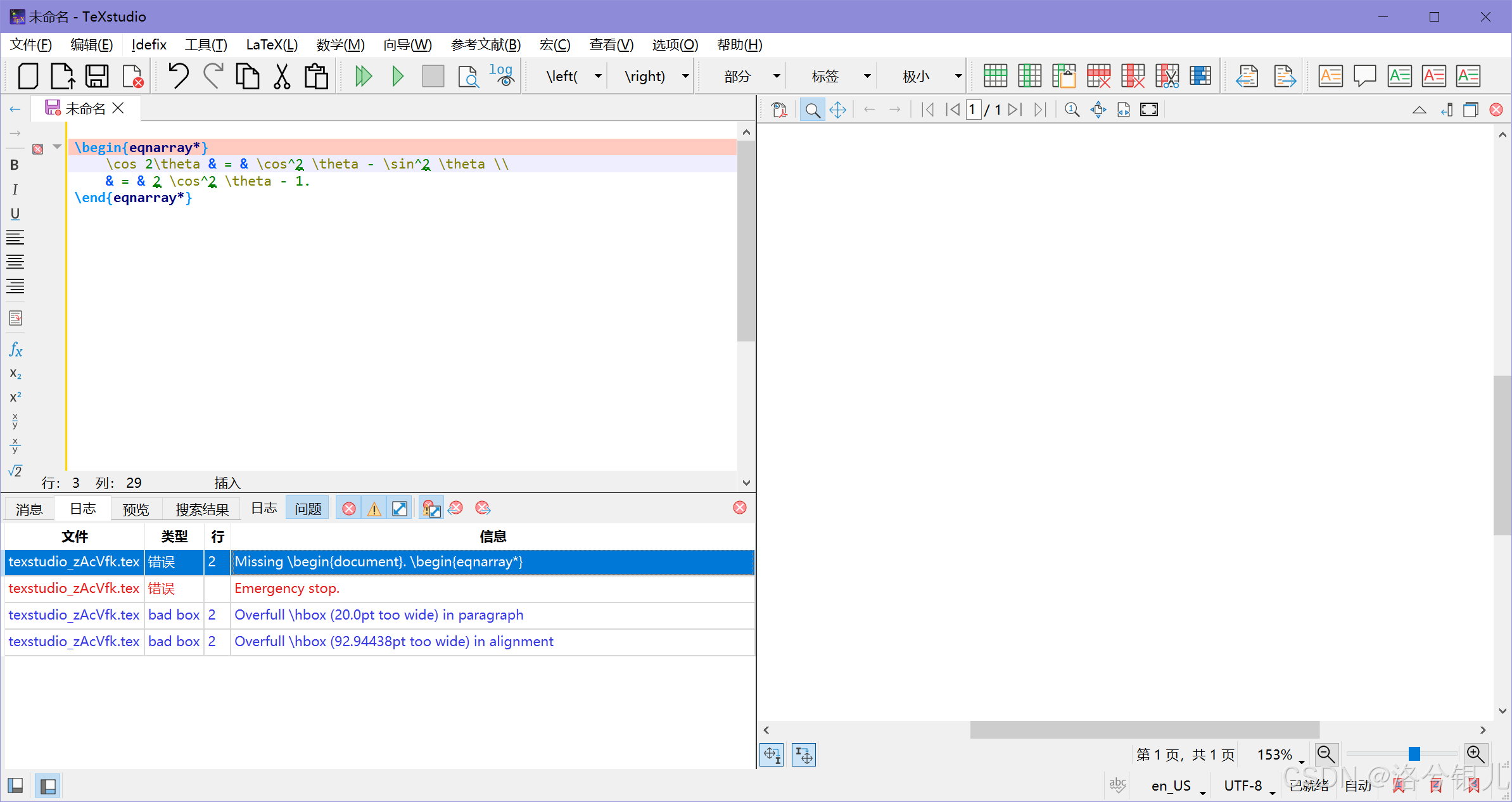Click the Cut scissors icon

pos(282,77)
